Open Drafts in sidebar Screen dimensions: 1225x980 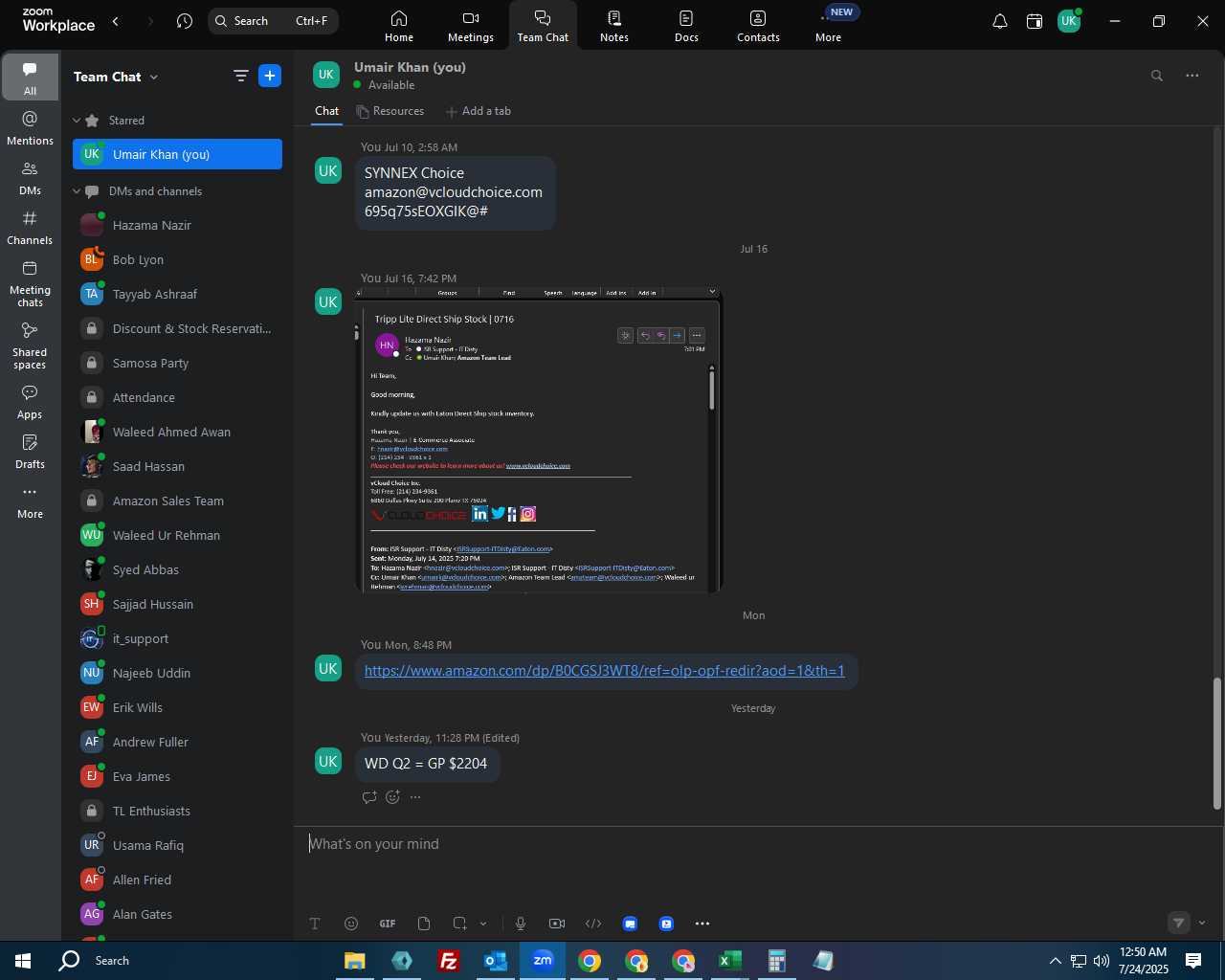30,452
